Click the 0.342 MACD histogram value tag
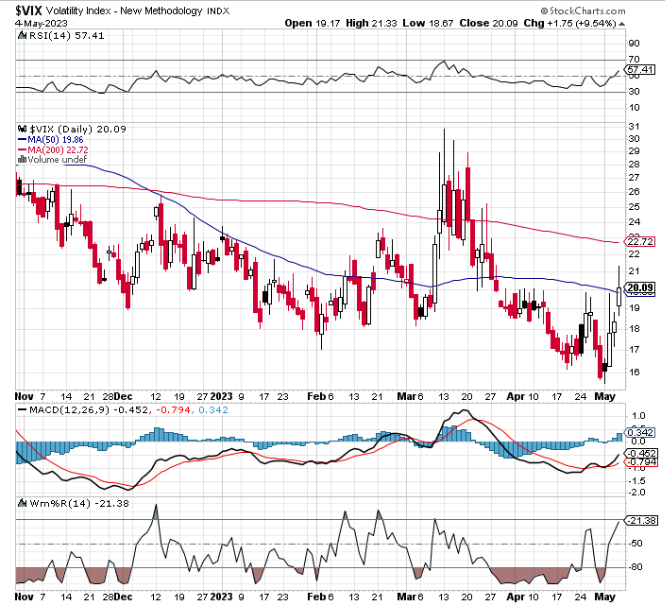The image size is (665, 607). point(640,432)
